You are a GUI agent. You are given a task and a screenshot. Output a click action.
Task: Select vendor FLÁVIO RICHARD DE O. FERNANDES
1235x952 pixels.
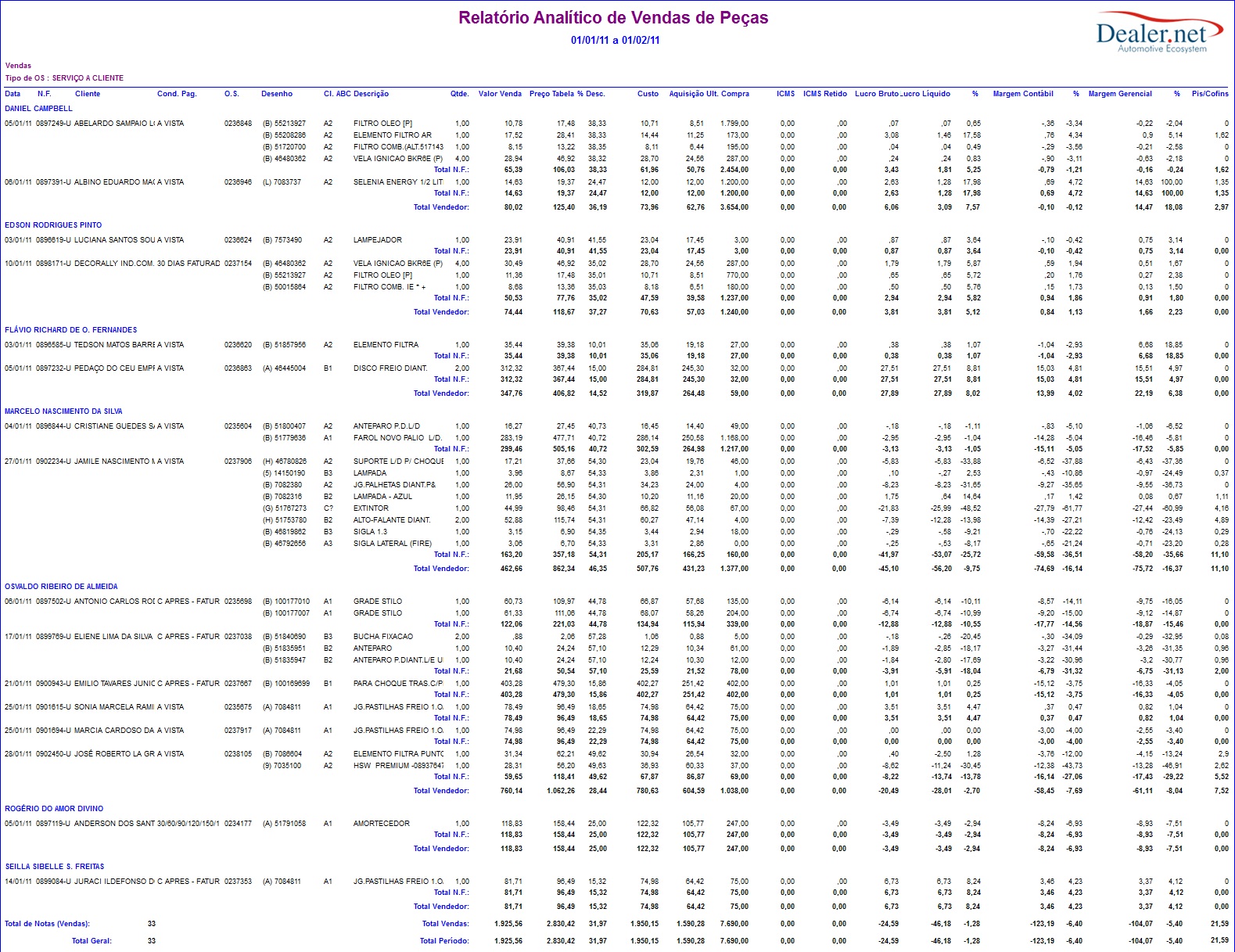pyautogui.click(x=71, y=330)
